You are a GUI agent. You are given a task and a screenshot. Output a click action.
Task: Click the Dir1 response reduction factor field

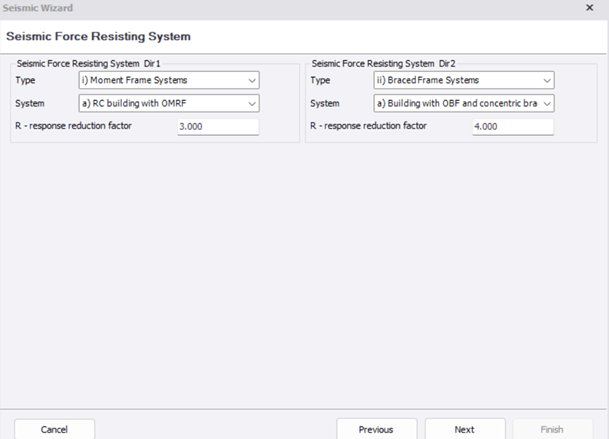(x=218, y=127)
